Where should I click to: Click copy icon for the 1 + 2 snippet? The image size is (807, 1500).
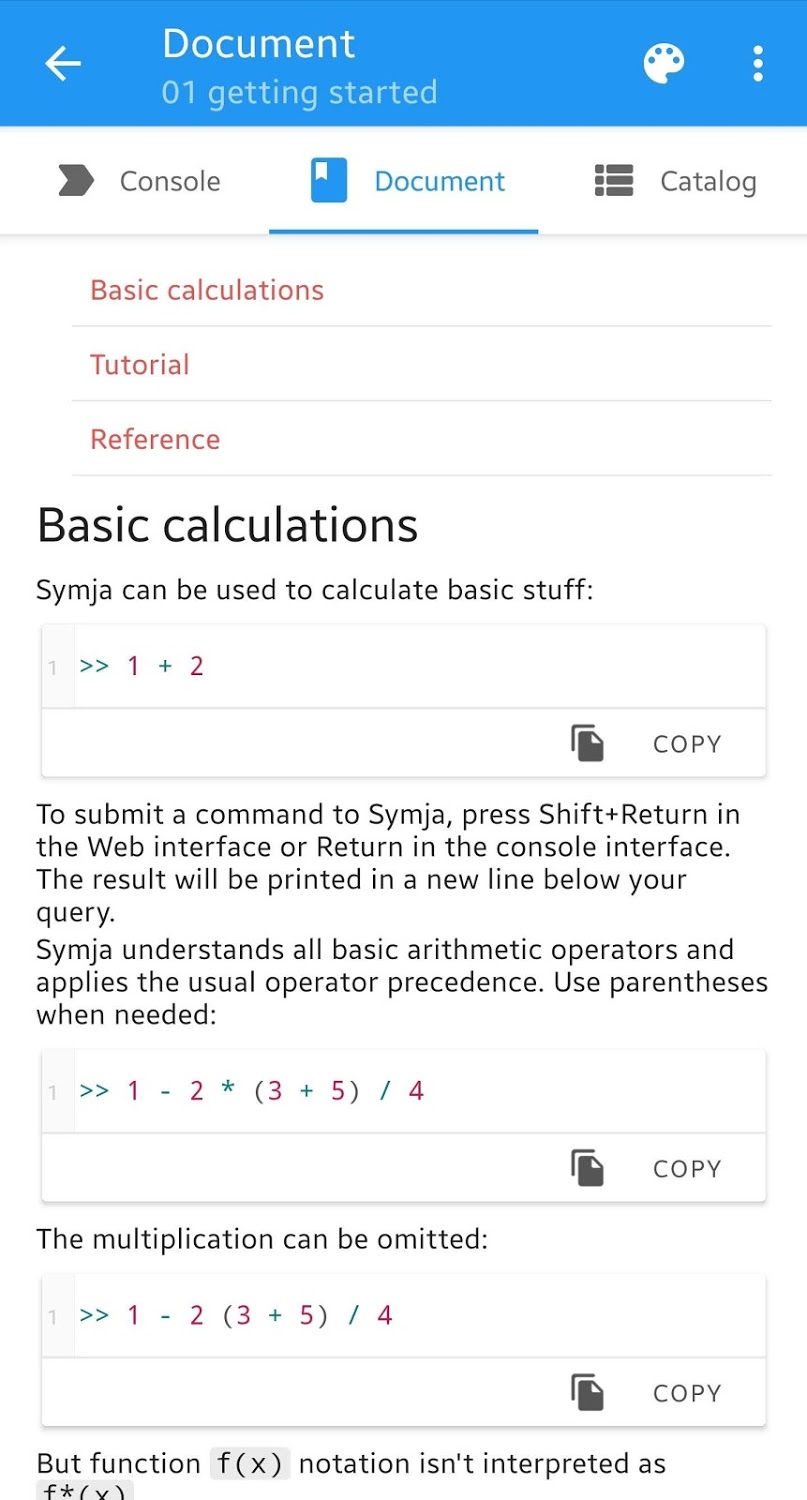point(588,744)
